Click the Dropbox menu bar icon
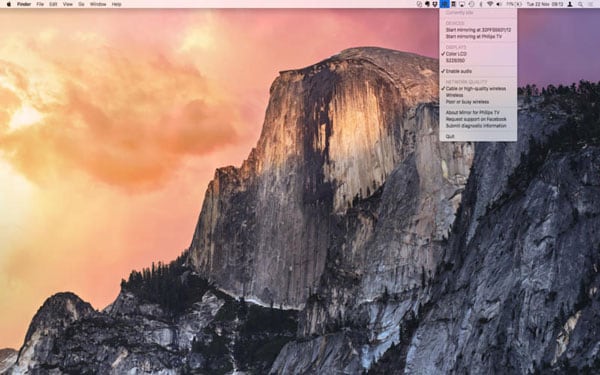The image size is (600, 375). [435, 4]
